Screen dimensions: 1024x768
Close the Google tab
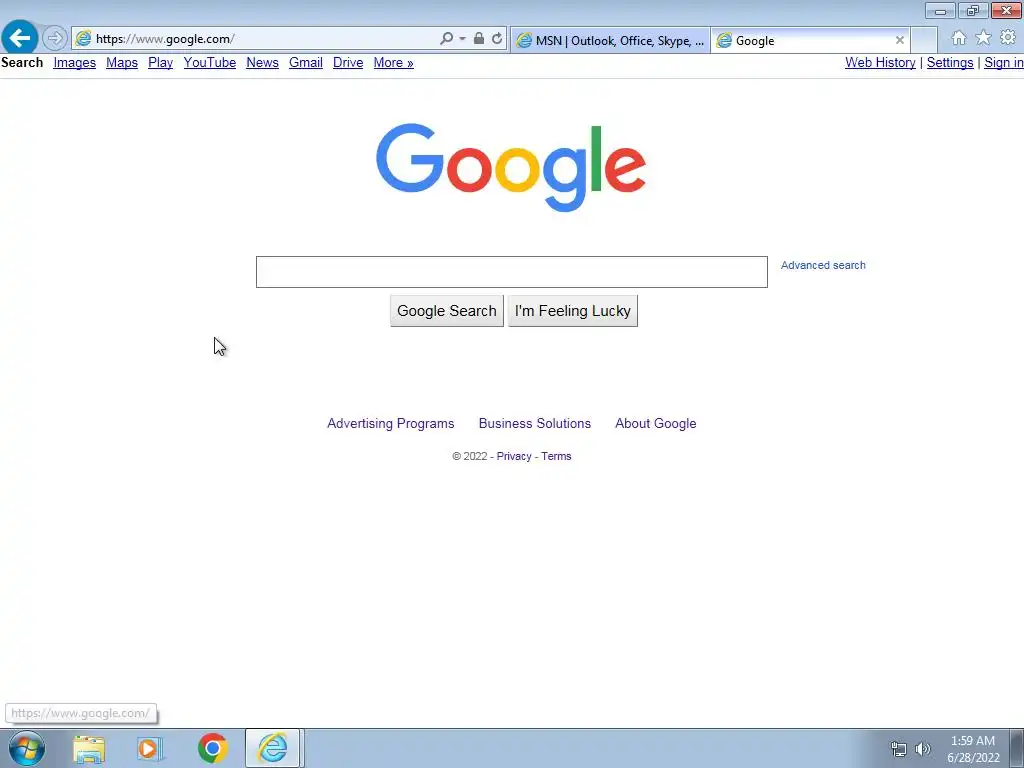pos(899,40)
